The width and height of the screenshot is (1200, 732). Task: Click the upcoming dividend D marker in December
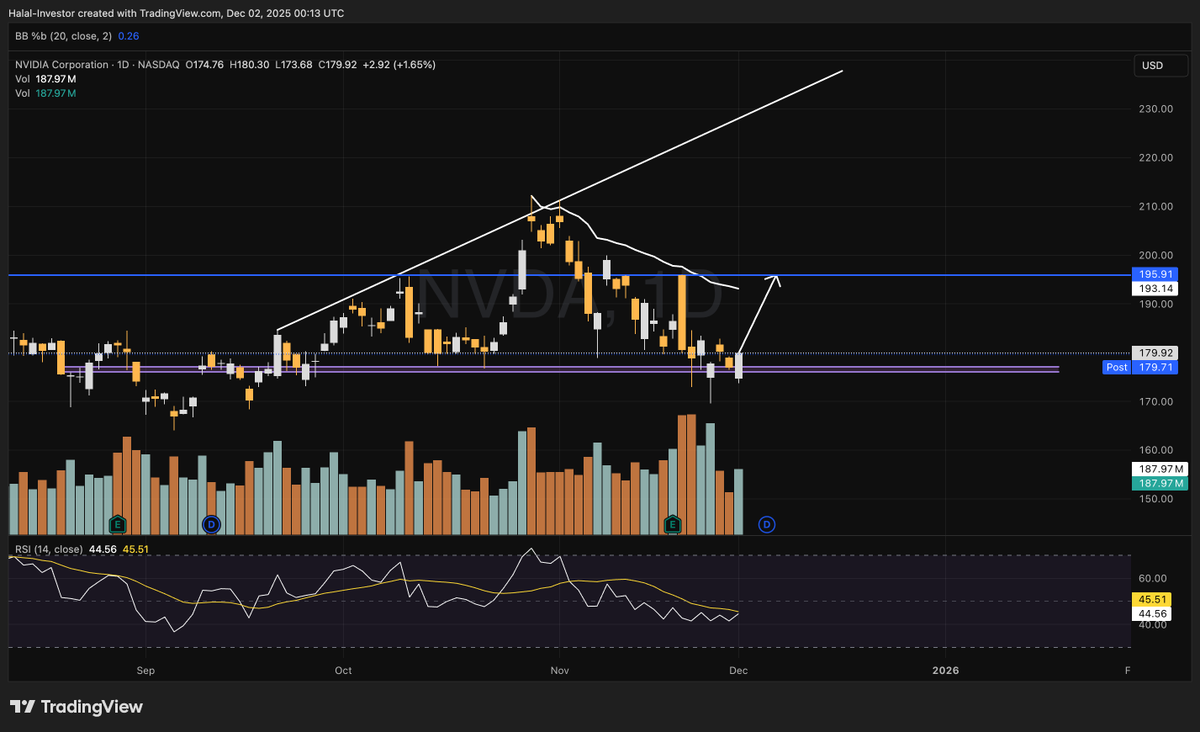pos(766,523)
